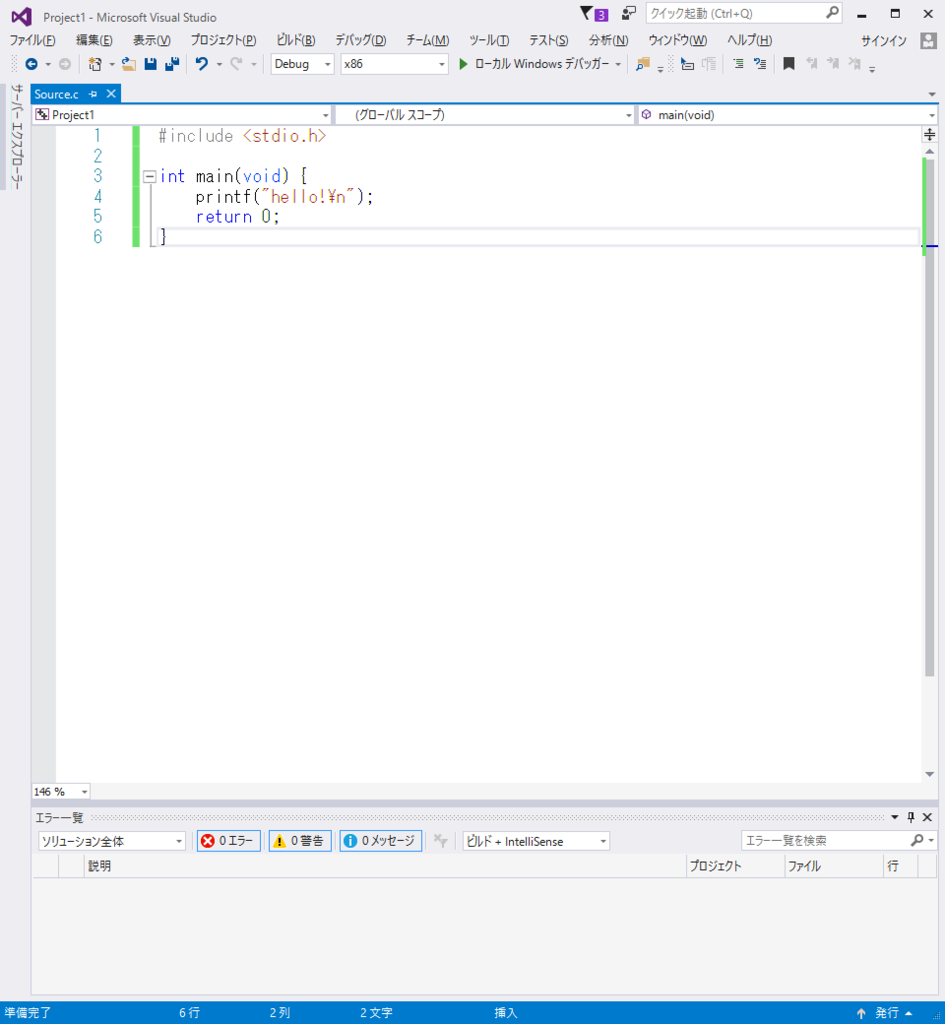945x1024 pixels.
Task: Sort the error list by 説明 column
Action: coord(385,866)
